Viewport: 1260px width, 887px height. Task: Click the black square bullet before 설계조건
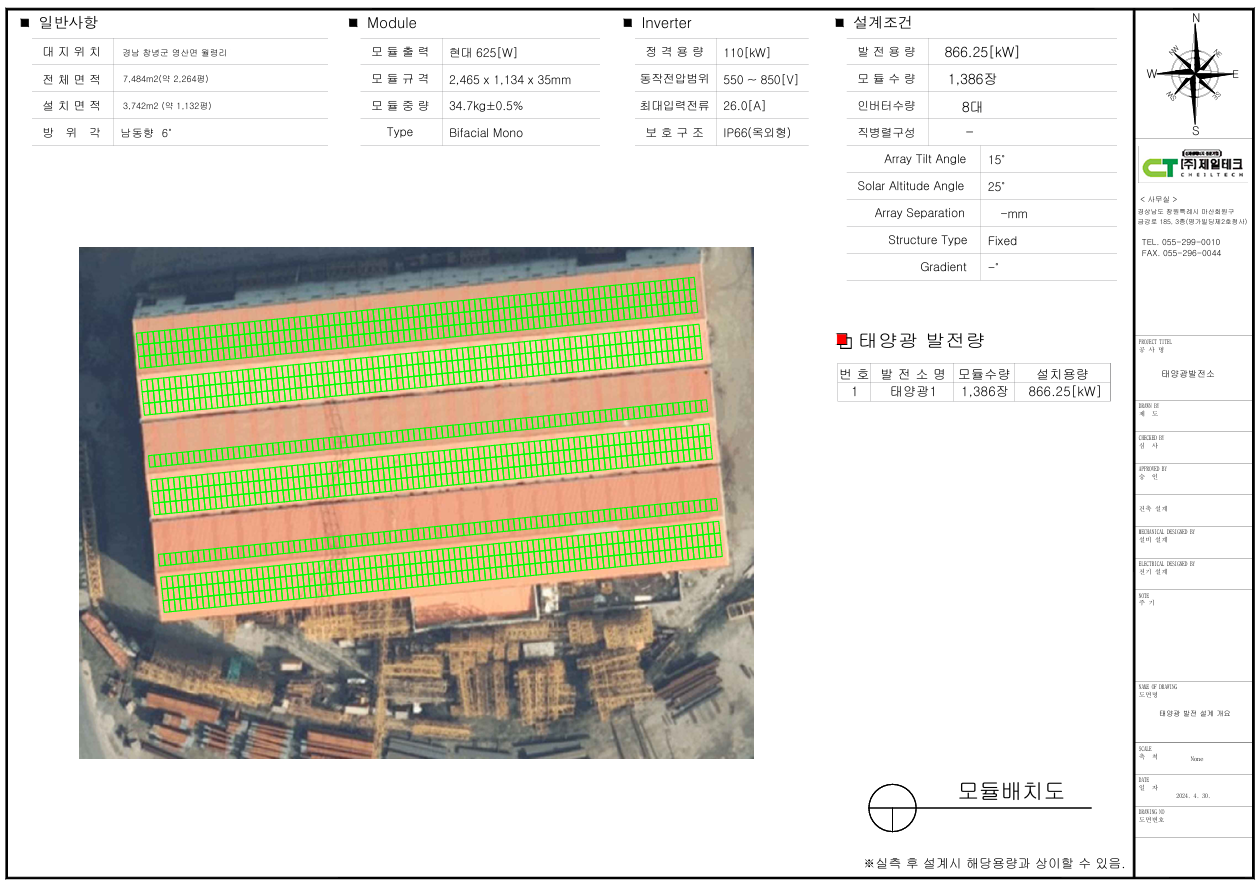[x=839, y=23]
